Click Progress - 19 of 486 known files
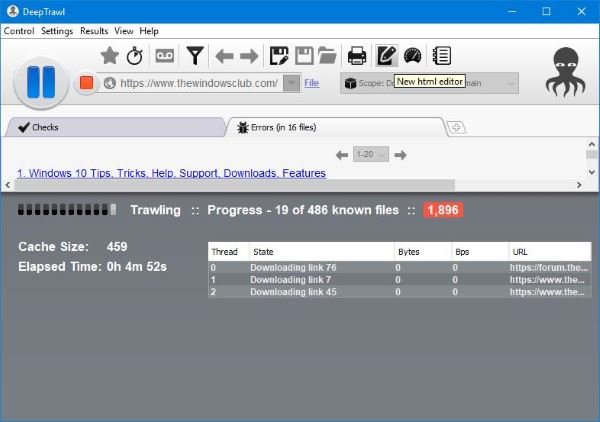Viewport: 600px width, 422px height. click(303, 210)
